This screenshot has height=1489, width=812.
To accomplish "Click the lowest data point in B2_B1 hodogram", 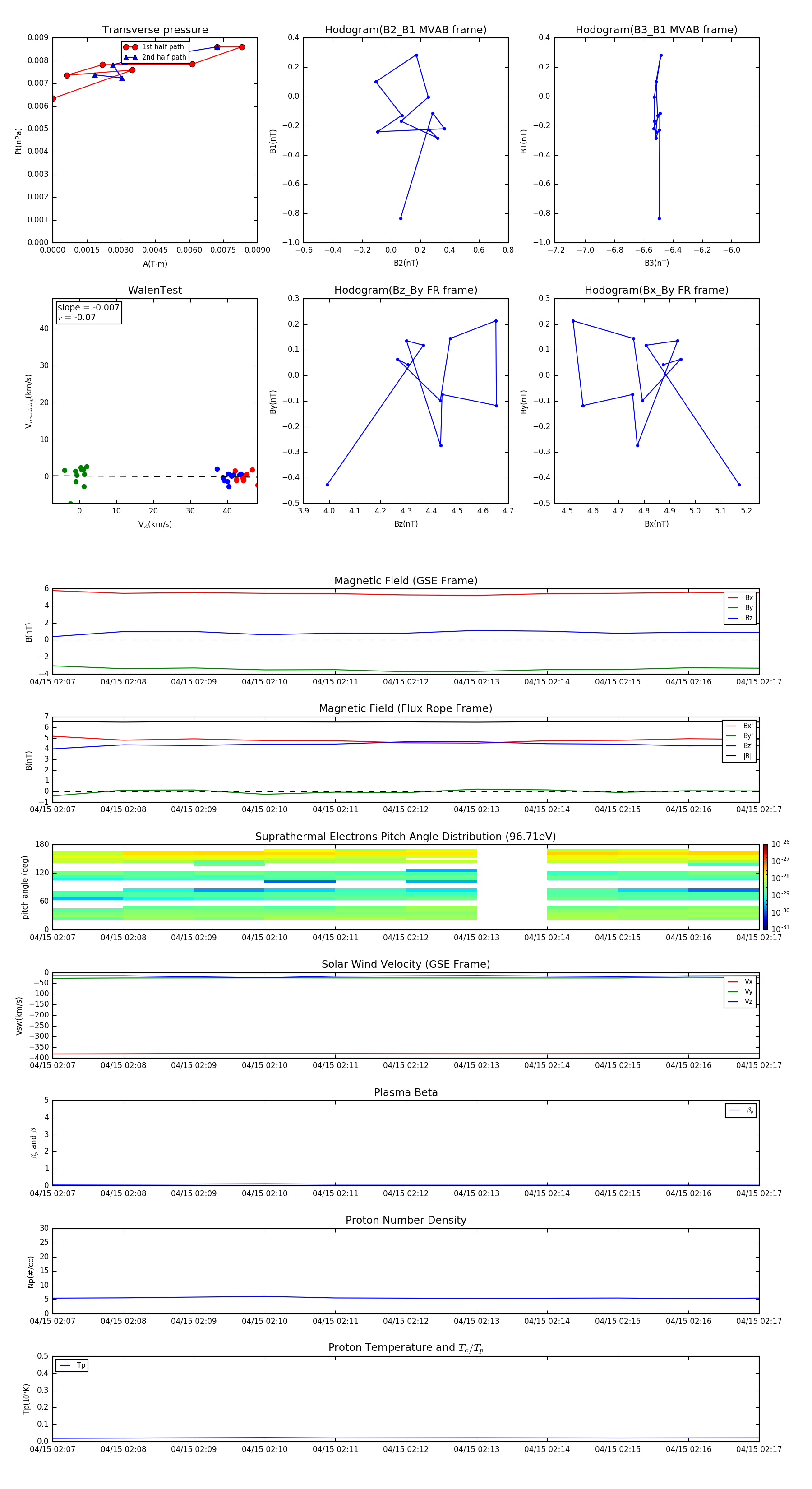I will click(401, 218).
